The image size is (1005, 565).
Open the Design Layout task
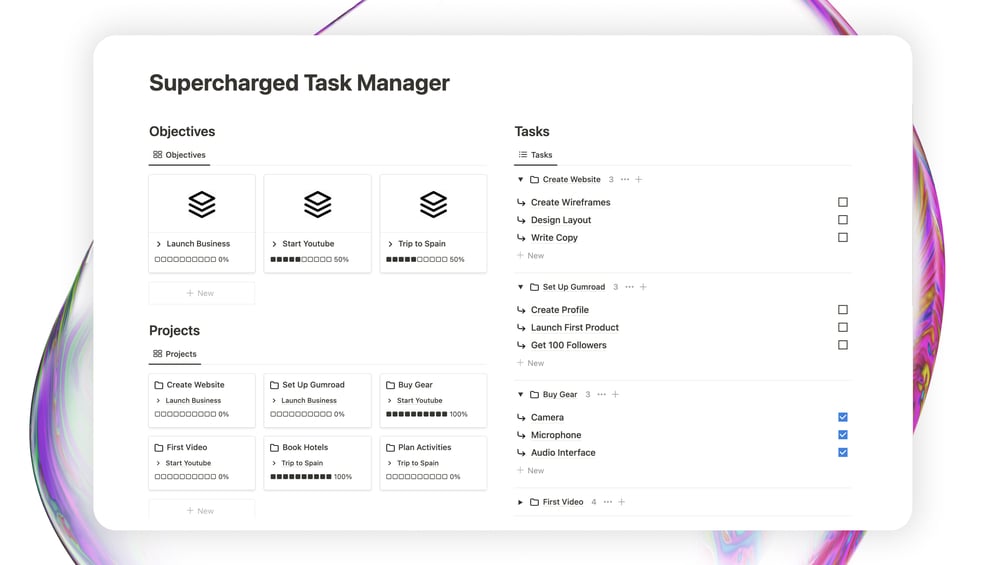[x=561, y=220]
